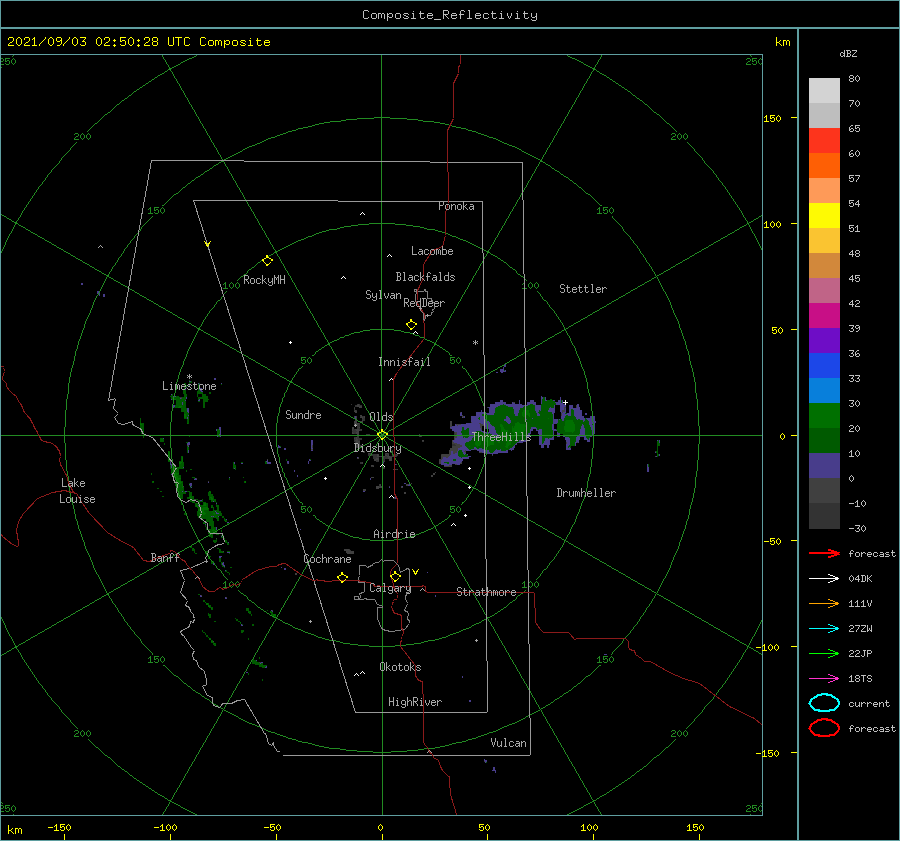Click the dBZ legend heading
The height and width of the screenshot is (841, 900).
(x=848, y=53)
